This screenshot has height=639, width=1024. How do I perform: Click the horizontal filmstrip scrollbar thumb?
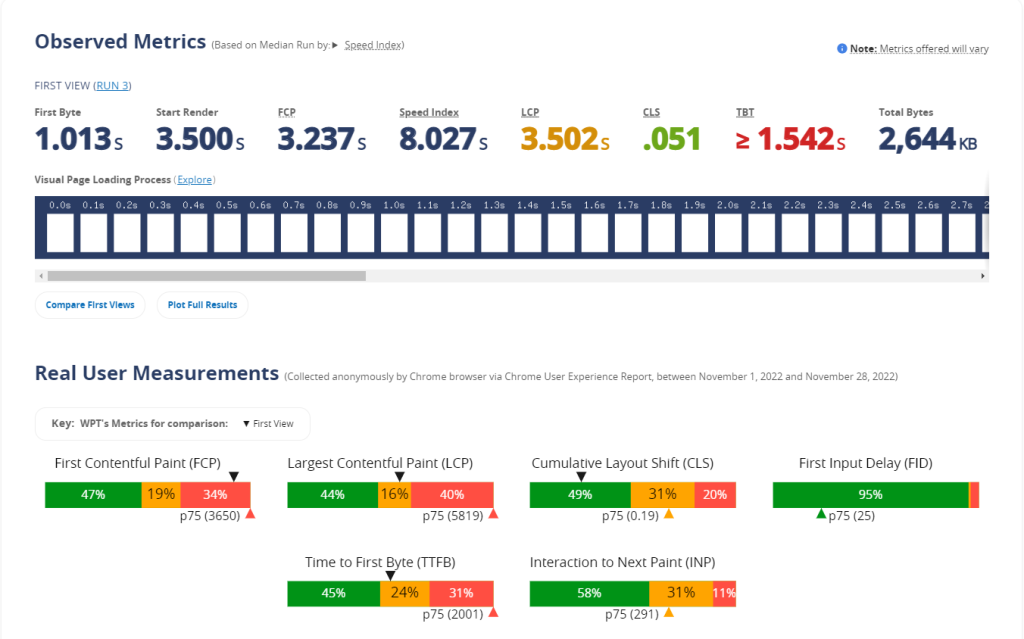206,276
